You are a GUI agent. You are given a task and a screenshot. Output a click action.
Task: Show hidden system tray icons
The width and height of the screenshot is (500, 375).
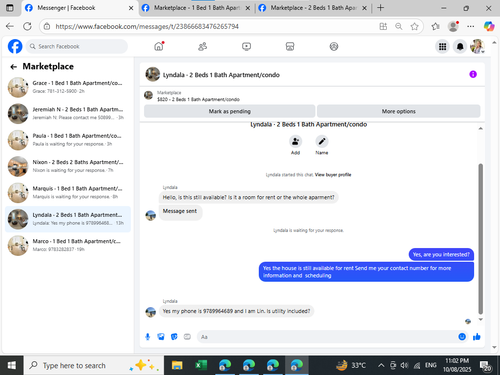tap(381, 366)
